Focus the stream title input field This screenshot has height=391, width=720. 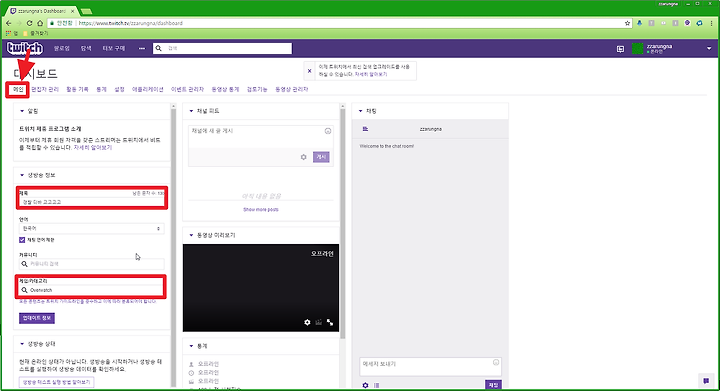click(x=91, y=202)
